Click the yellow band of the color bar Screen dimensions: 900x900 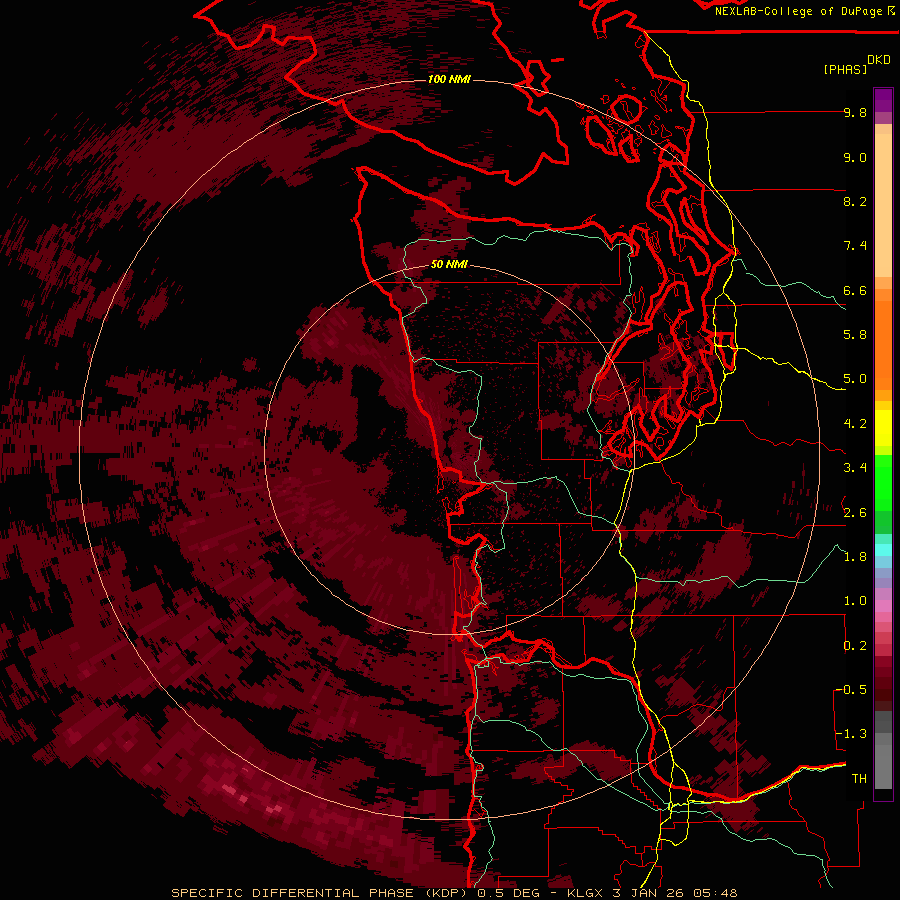pos(883,427)
